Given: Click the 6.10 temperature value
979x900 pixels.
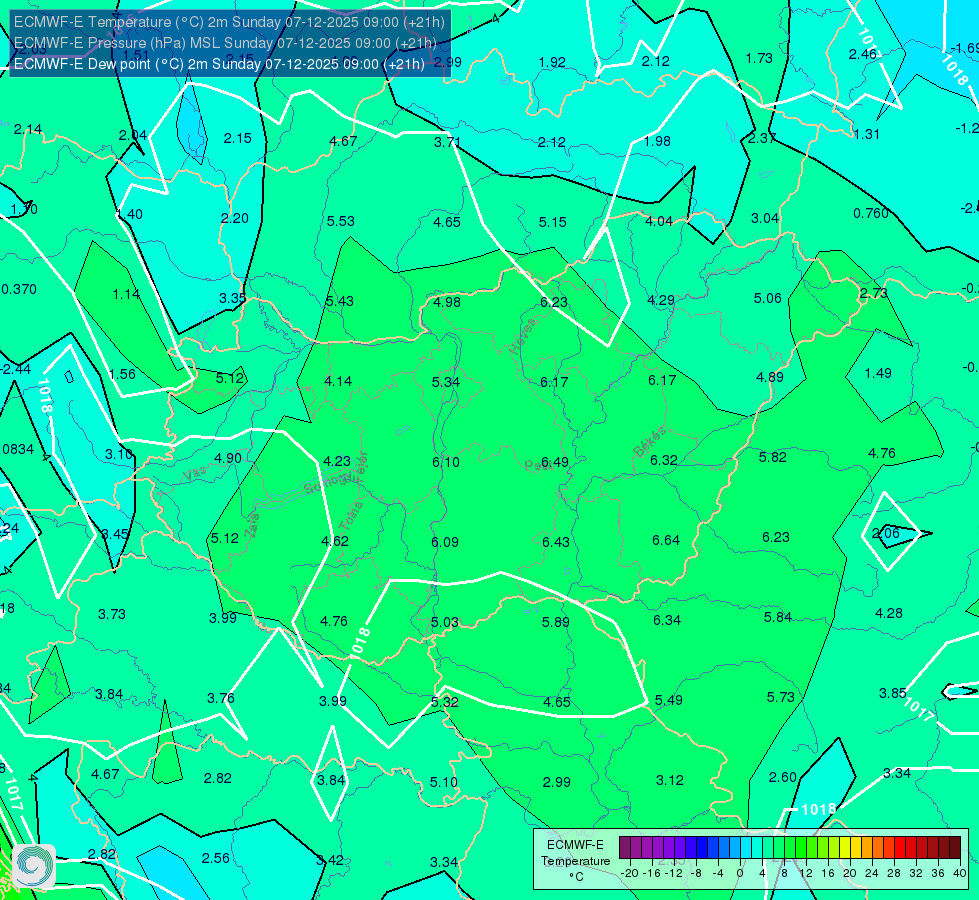Looking at the screenshot, I should 446,462.
